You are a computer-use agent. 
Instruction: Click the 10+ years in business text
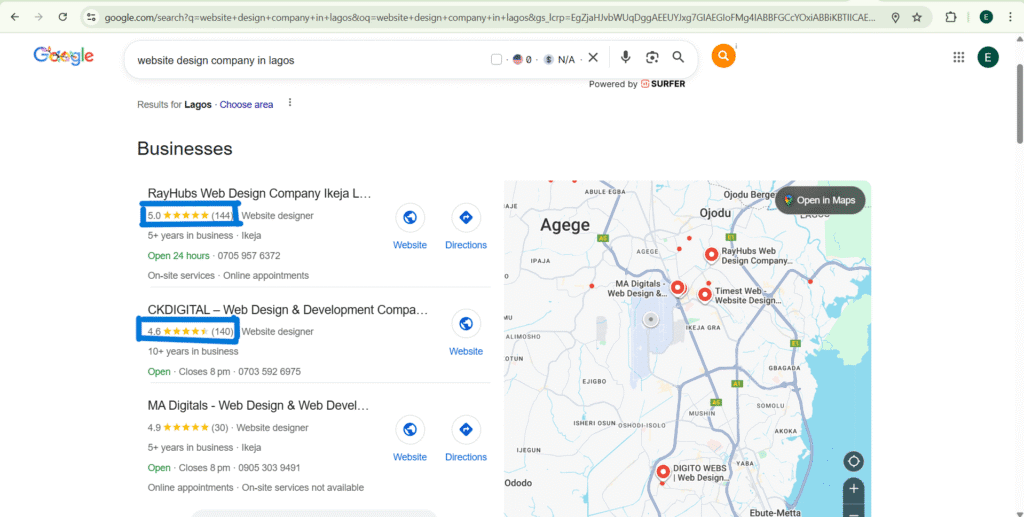(x=193, y=351)
